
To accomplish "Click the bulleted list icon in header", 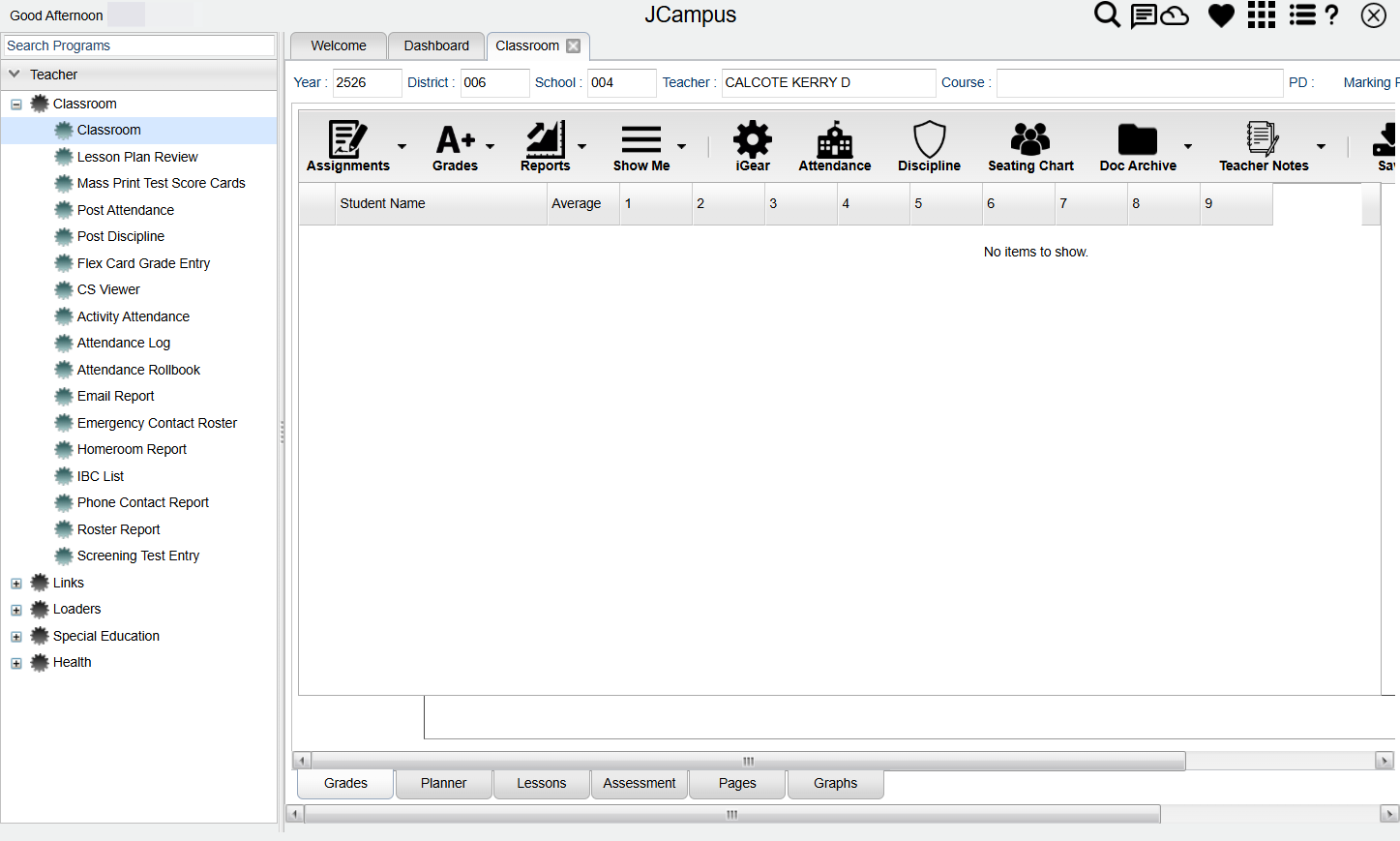I will click(1302, 15).
